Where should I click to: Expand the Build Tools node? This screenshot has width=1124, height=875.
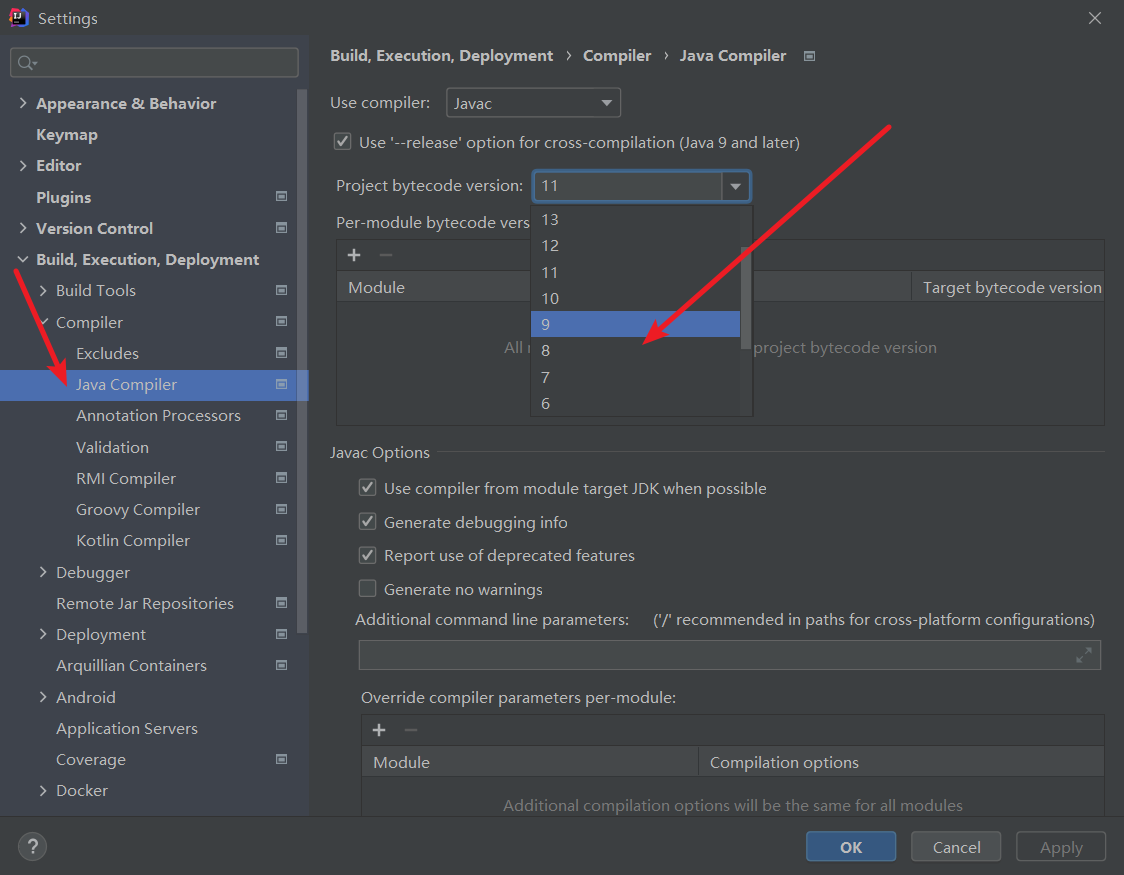click(x=43, y=290)
